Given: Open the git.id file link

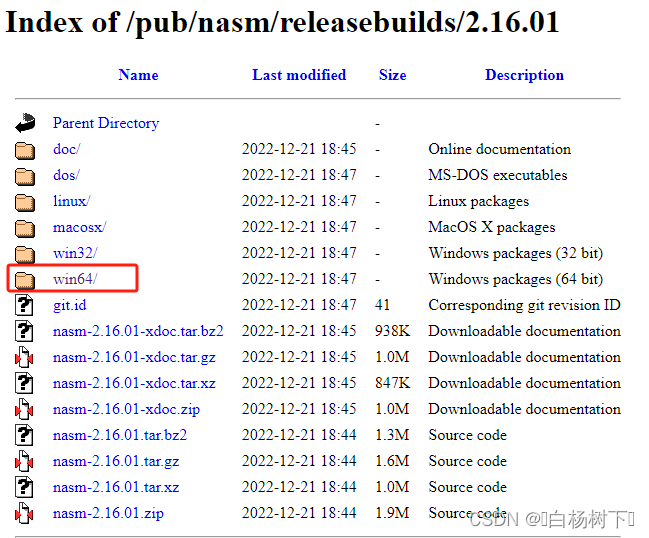Looking at the screenshot, I should [x=70, y=305].
